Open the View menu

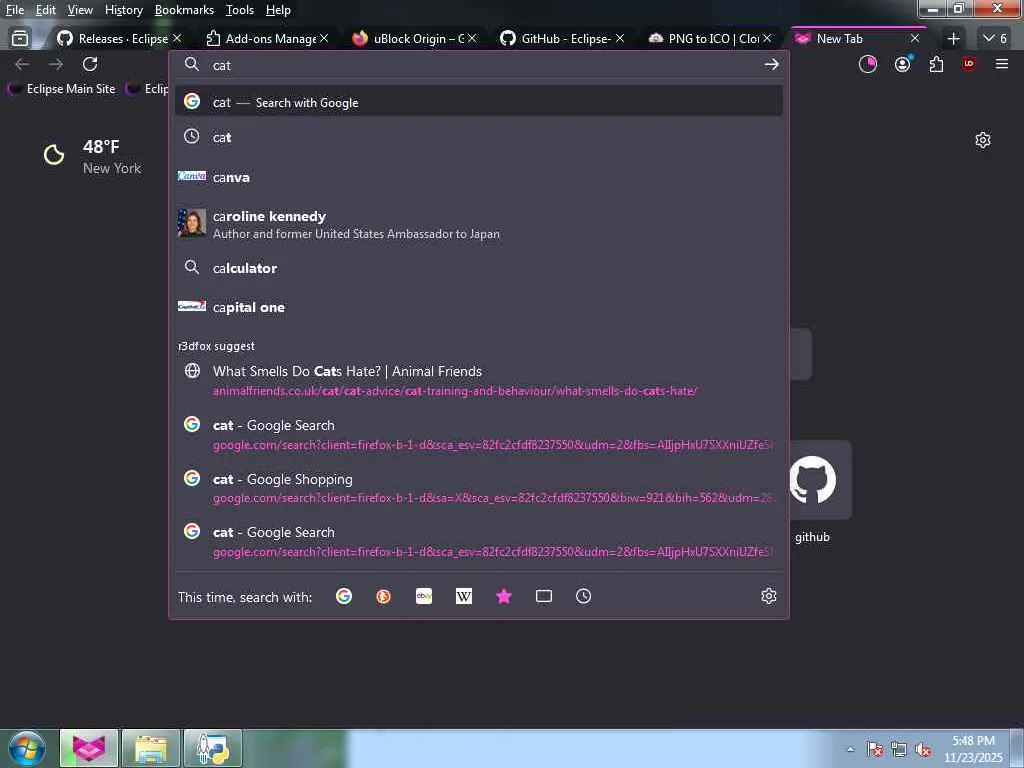(x=80, y=10)
